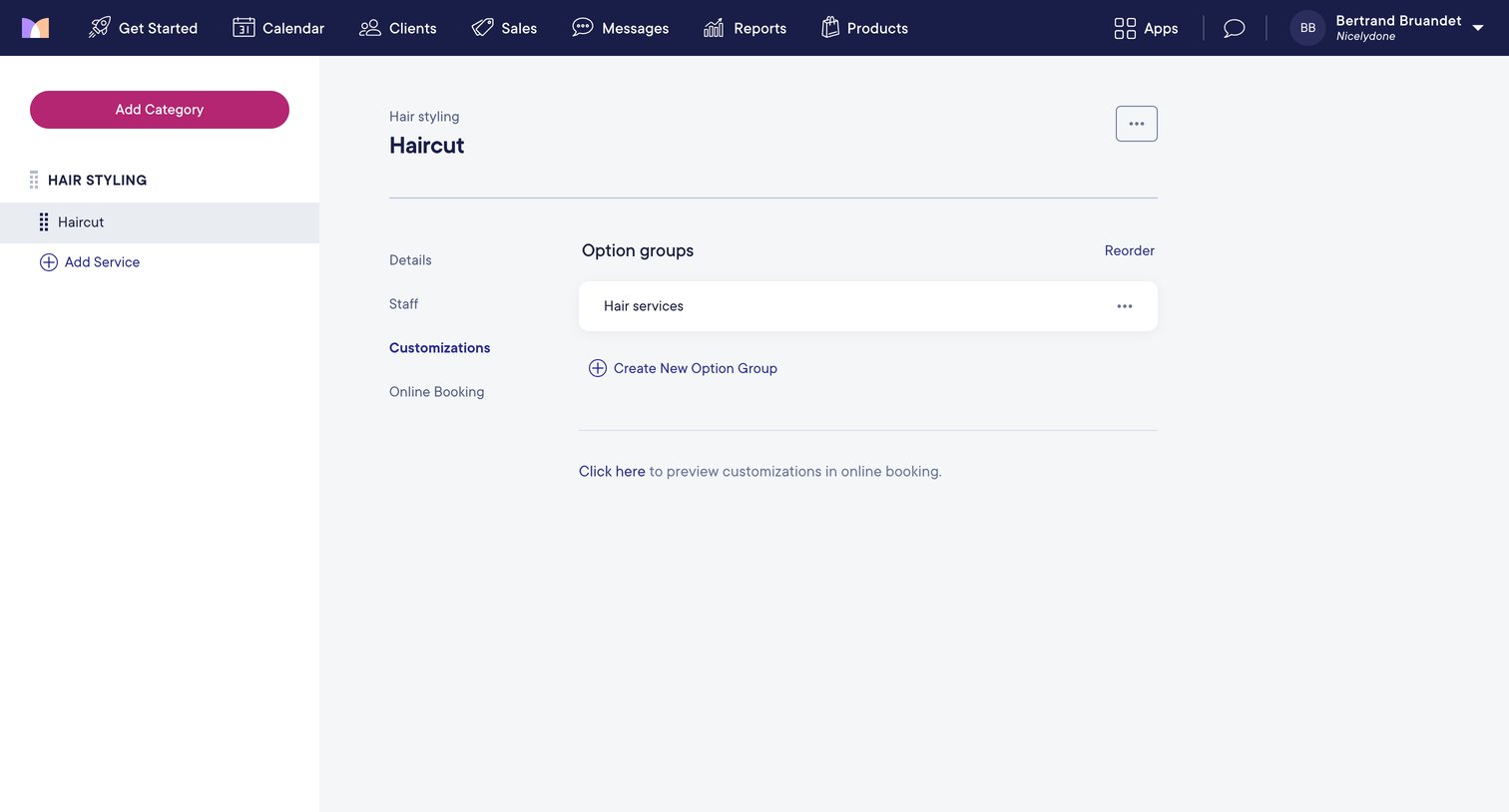Click the Reports chart icon
1509x812 pixels.
pyautogui.click(x=714, y=28)
